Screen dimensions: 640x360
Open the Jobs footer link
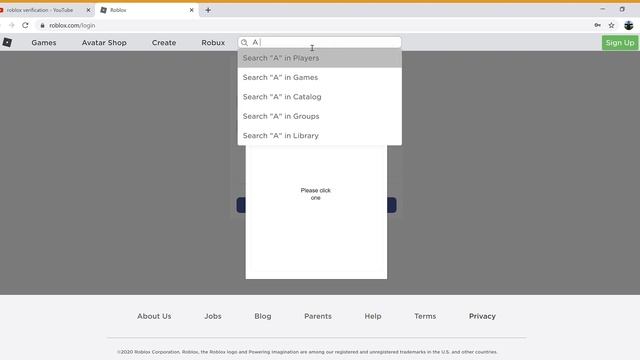click(x=213, y=316)
